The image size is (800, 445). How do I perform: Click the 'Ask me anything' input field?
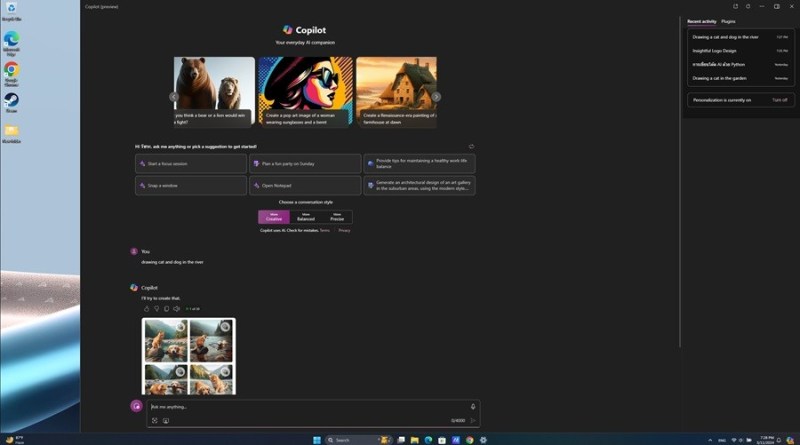click(x=300, y=407)
